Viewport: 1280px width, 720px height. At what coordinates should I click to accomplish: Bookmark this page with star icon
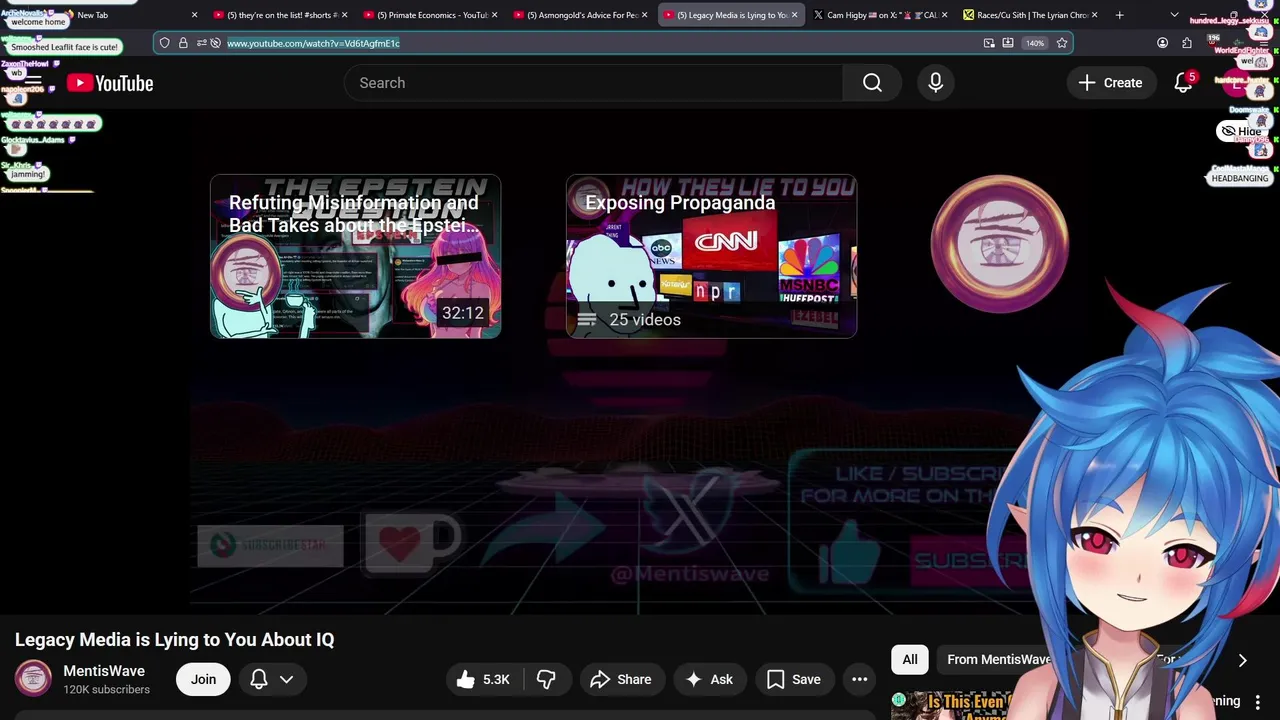point(1062,43)
